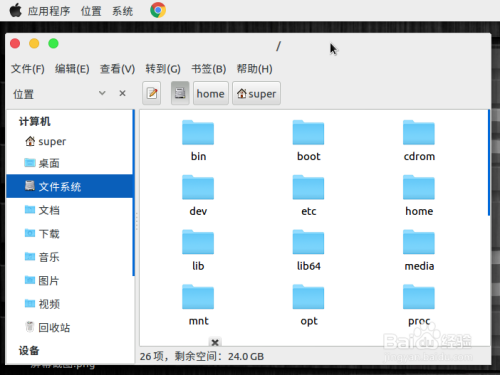Select 桌面 in the sidebar

[69, 163]
